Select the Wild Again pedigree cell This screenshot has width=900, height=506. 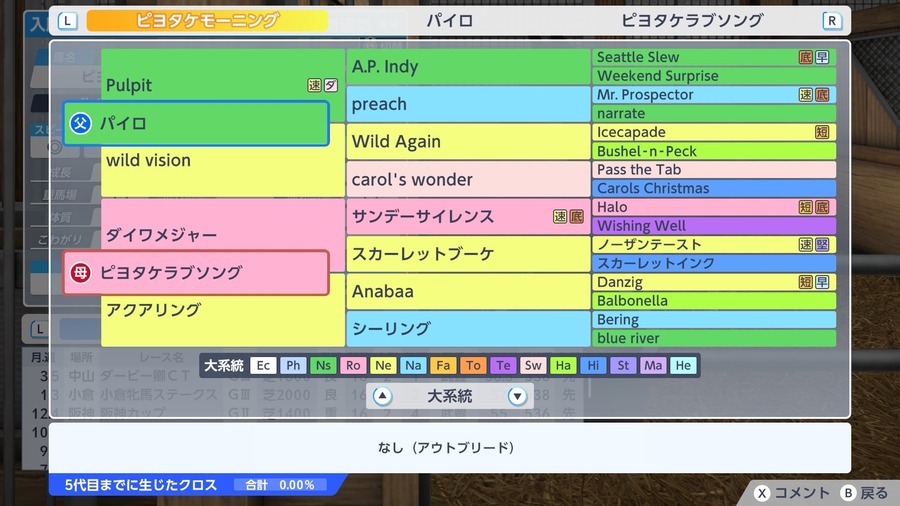(x=468, y=142)
